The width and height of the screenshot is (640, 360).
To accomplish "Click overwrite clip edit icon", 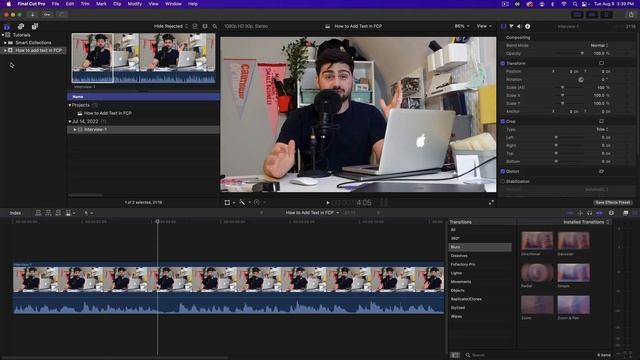I will pos(68,213).
